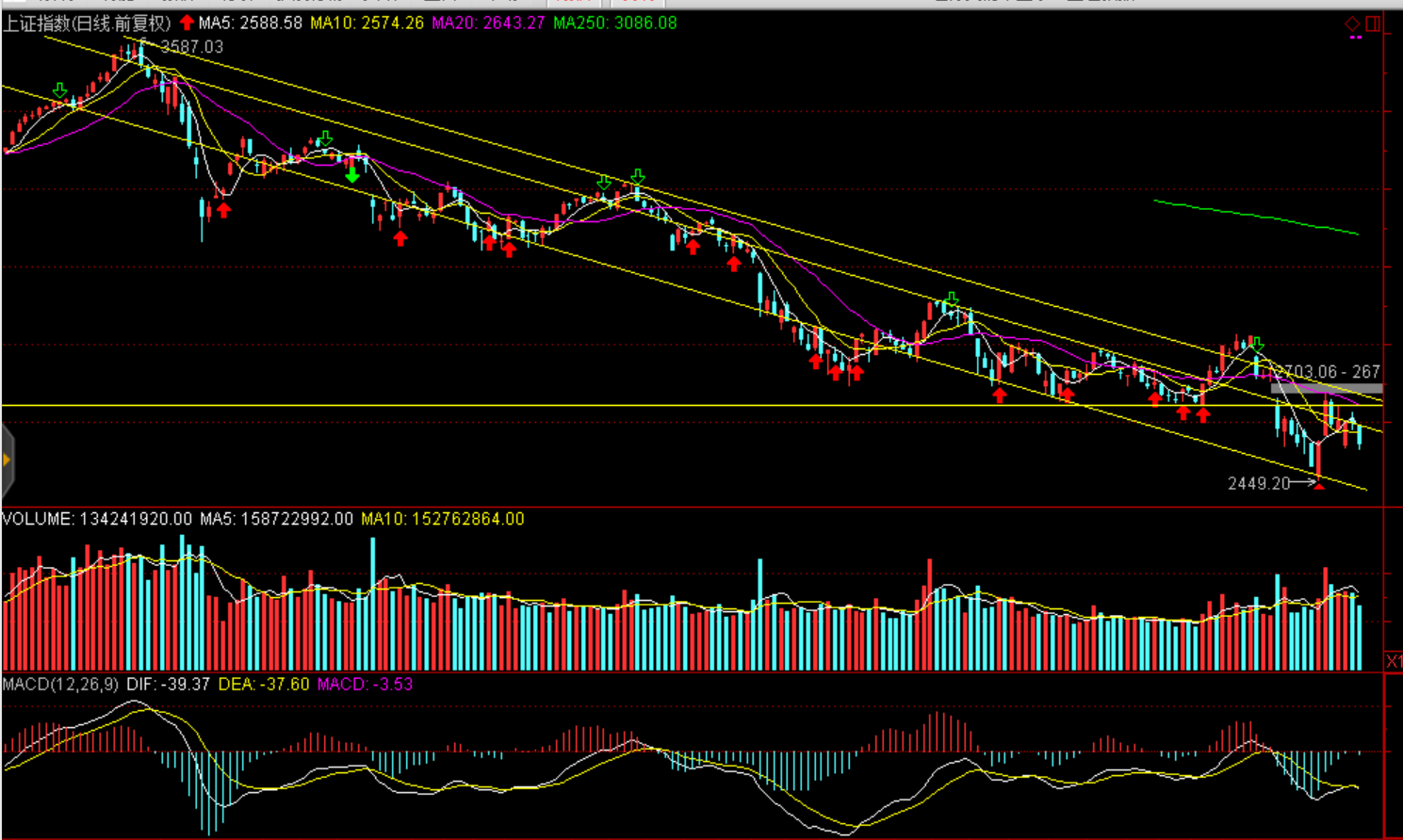Click the MACD(12,26,9) indicator header

[60, 684]
